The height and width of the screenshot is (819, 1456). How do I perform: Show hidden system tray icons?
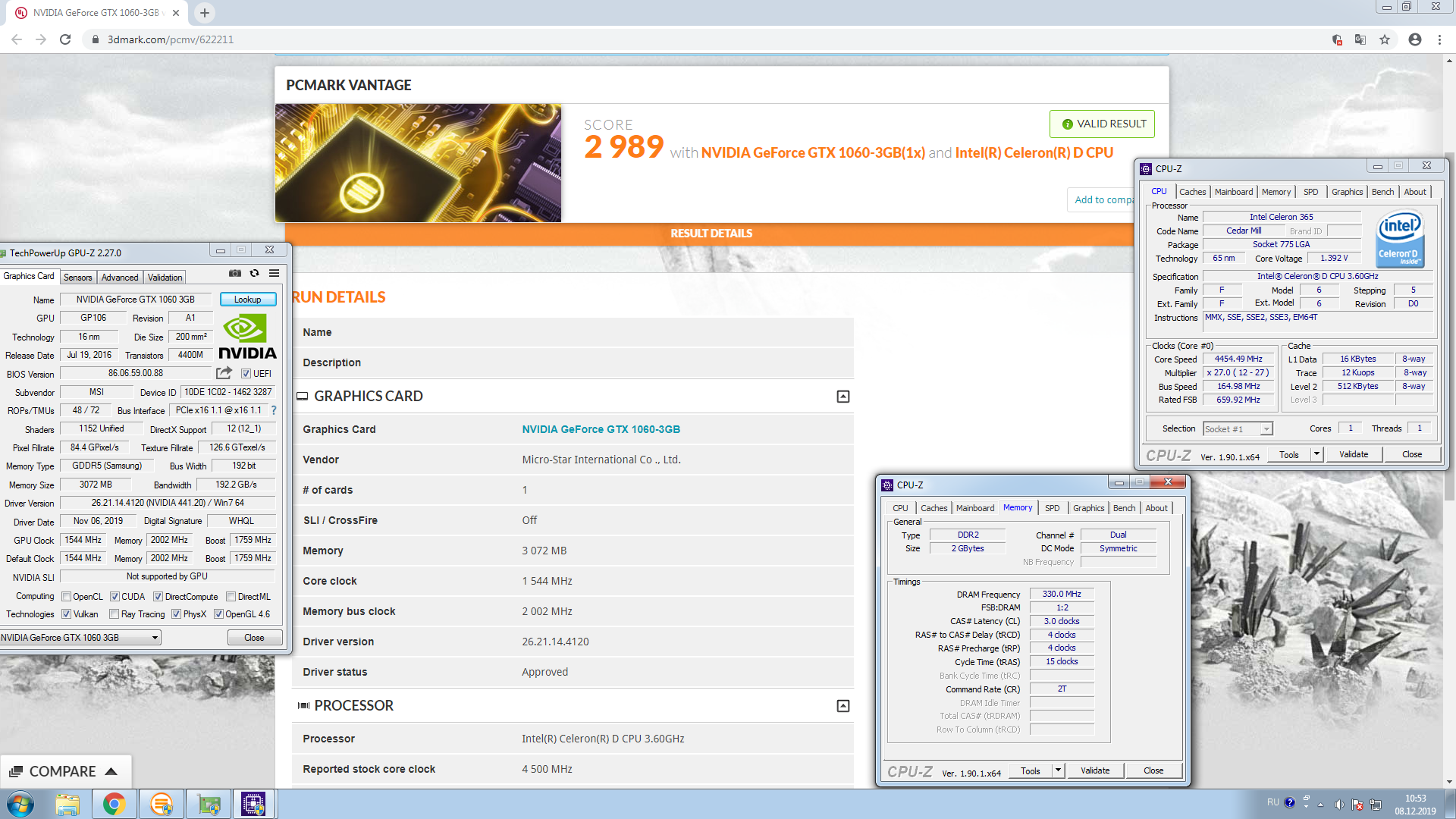point(1320,804)
